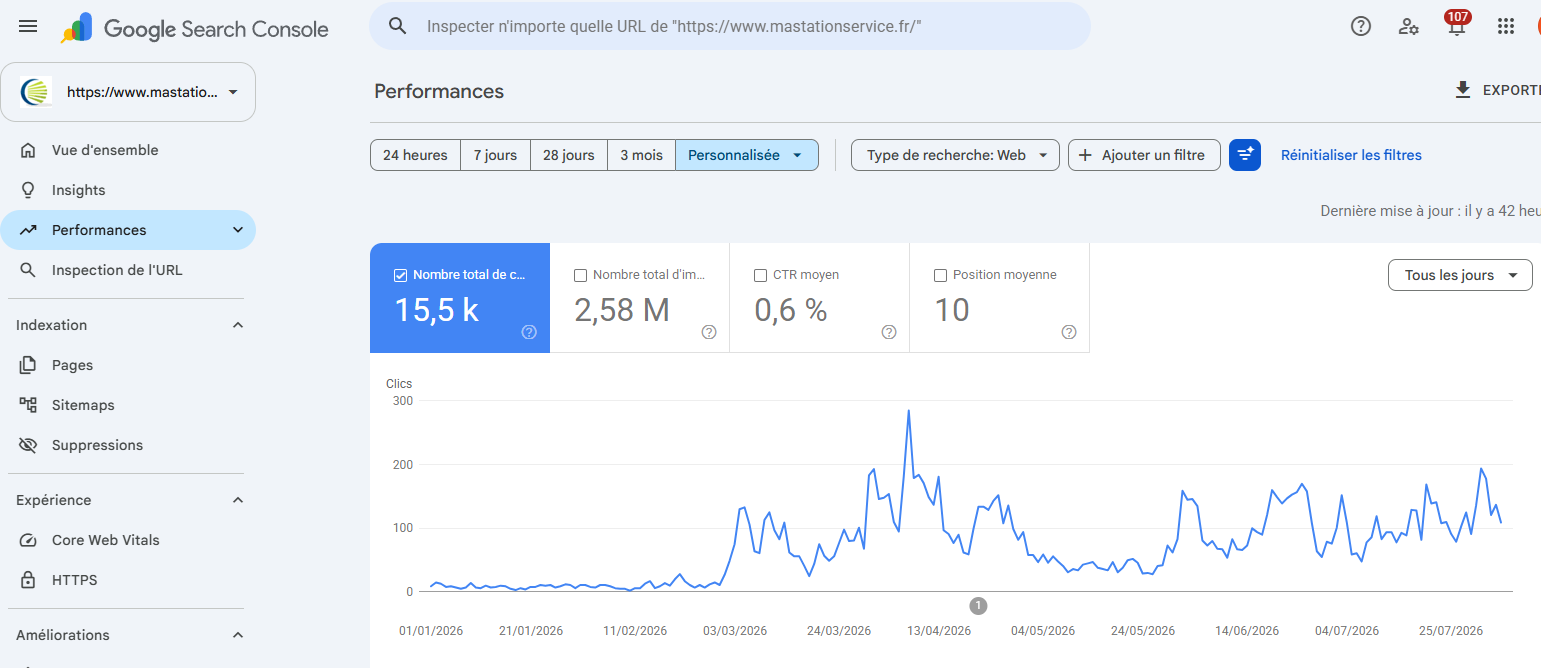The height and width of the screenshot is (668, 1541).
Task: Open Type de recherche: Web dropdown
Action: 955,155
